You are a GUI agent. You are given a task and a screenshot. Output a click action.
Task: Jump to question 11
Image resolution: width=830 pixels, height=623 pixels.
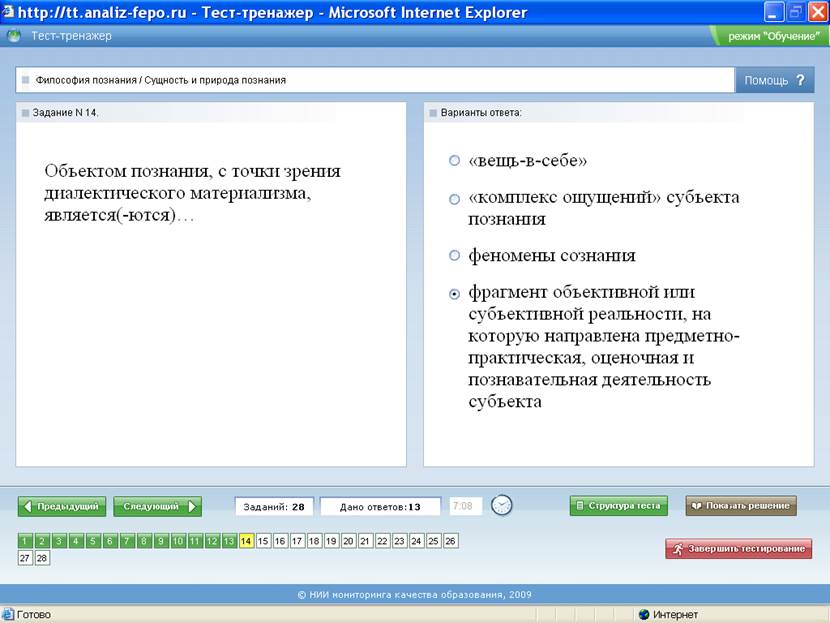point(195,541)
